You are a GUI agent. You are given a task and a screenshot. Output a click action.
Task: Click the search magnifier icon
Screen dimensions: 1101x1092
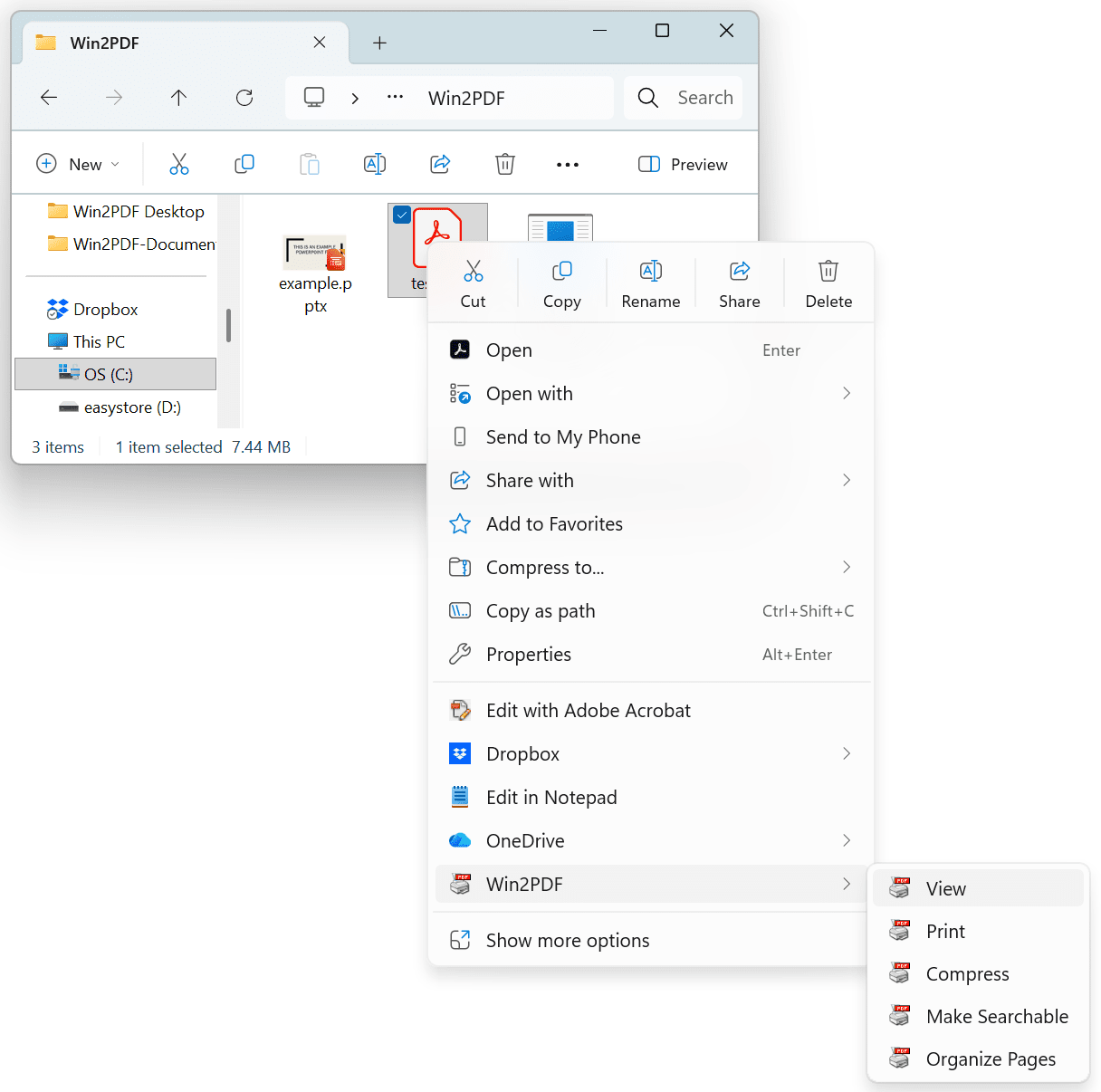[647, 97]
